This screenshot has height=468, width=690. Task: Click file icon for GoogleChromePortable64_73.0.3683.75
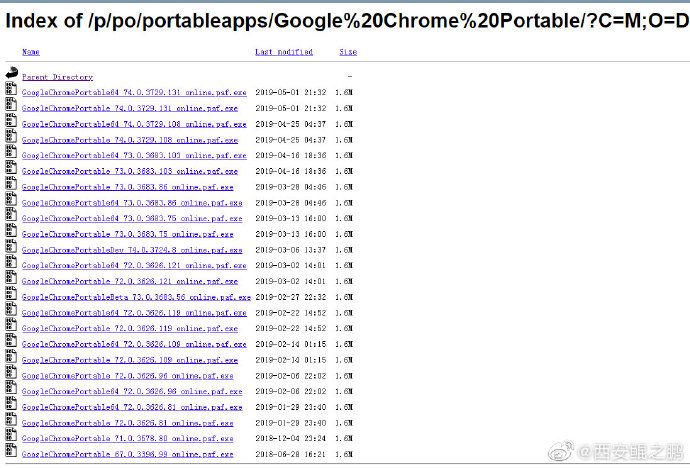pyautogui.click(x=11, y=214)
